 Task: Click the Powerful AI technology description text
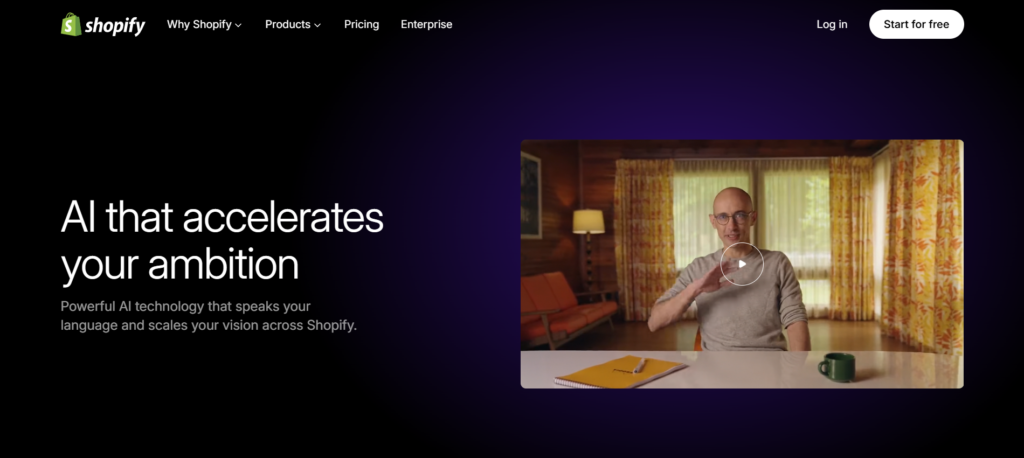(x=209, y=316)
